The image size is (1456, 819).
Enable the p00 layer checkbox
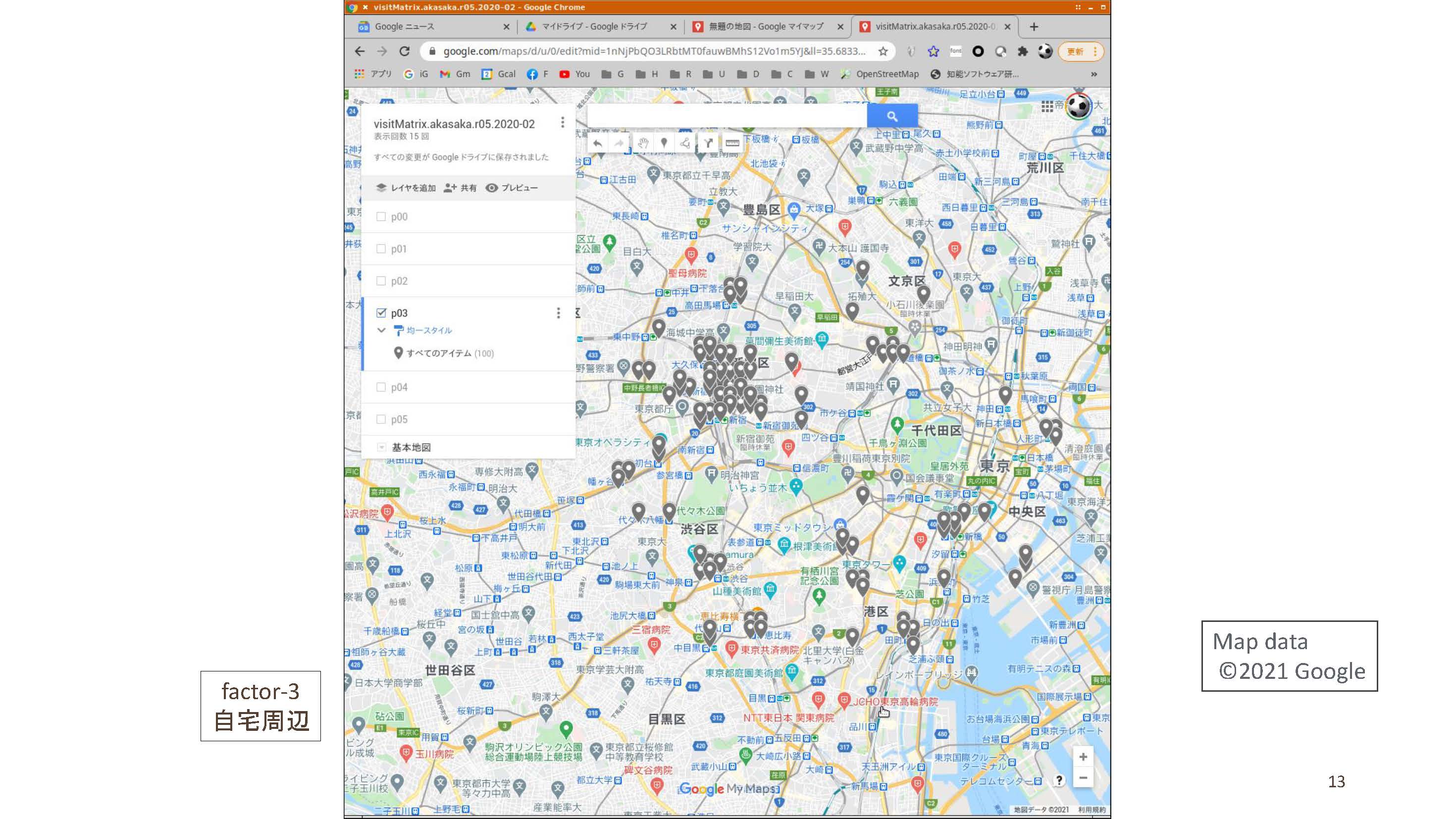coord(381,216)
